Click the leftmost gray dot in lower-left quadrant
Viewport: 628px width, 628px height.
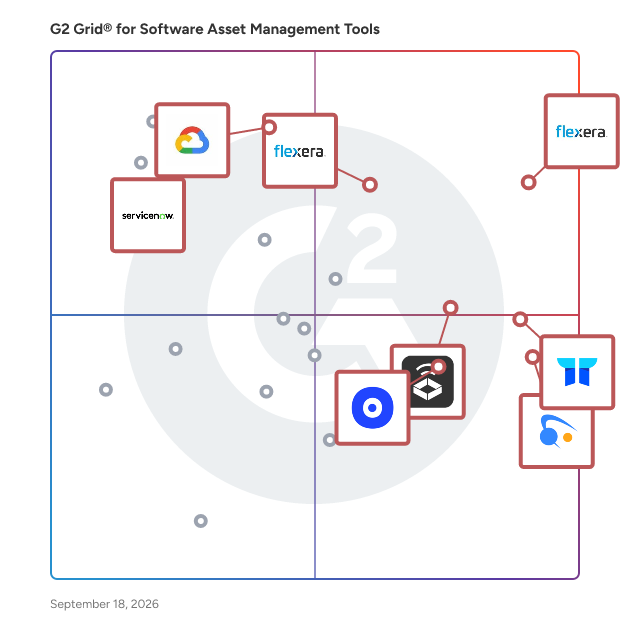click(x=106, y=389)
